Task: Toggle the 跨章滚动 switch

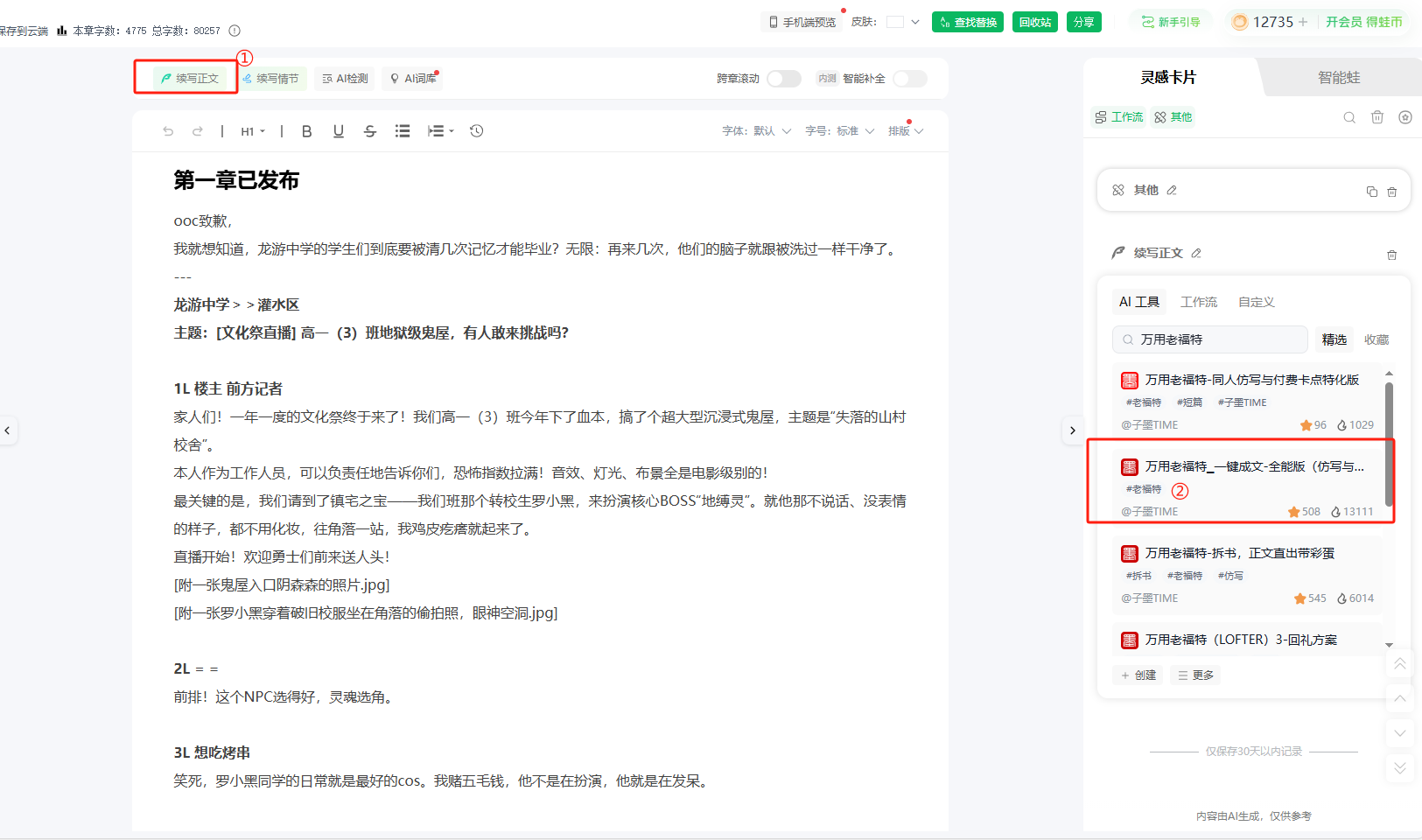Action: coord(784,79)
